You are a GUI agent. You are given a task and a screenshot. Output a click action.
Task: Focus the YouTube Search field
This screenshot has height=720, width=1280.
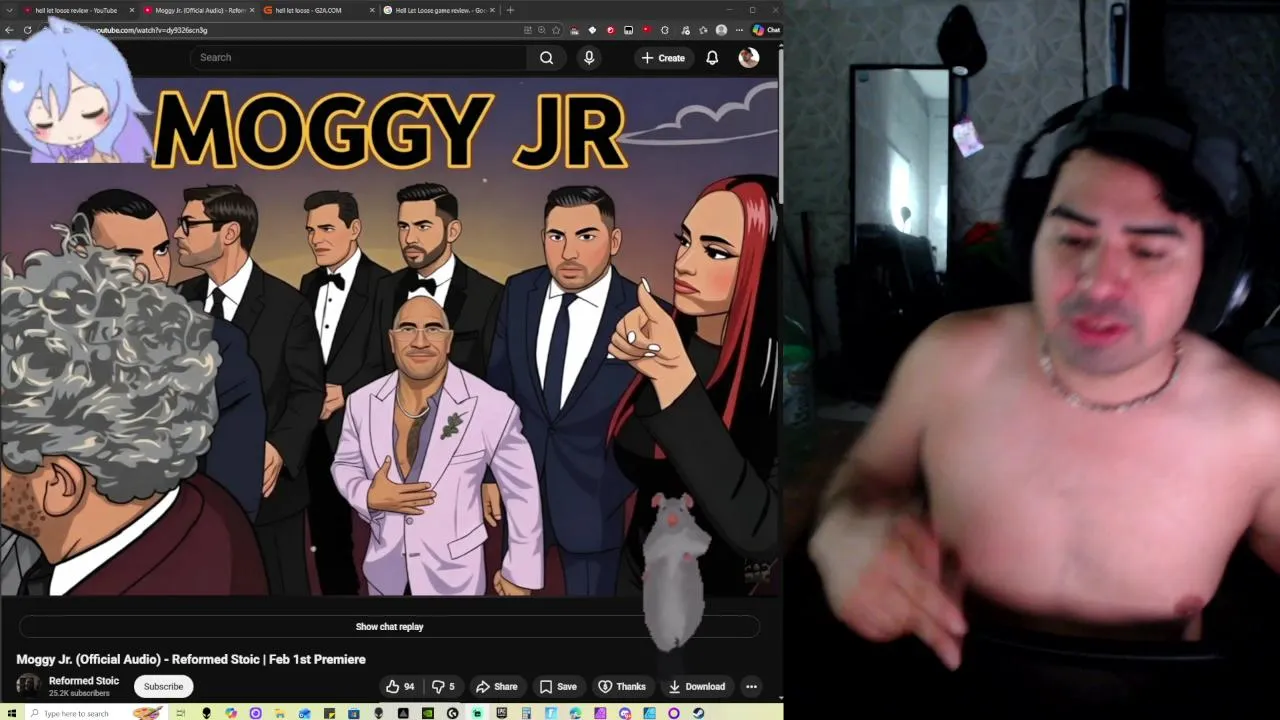pyautogui.click(x=360, y=57)
